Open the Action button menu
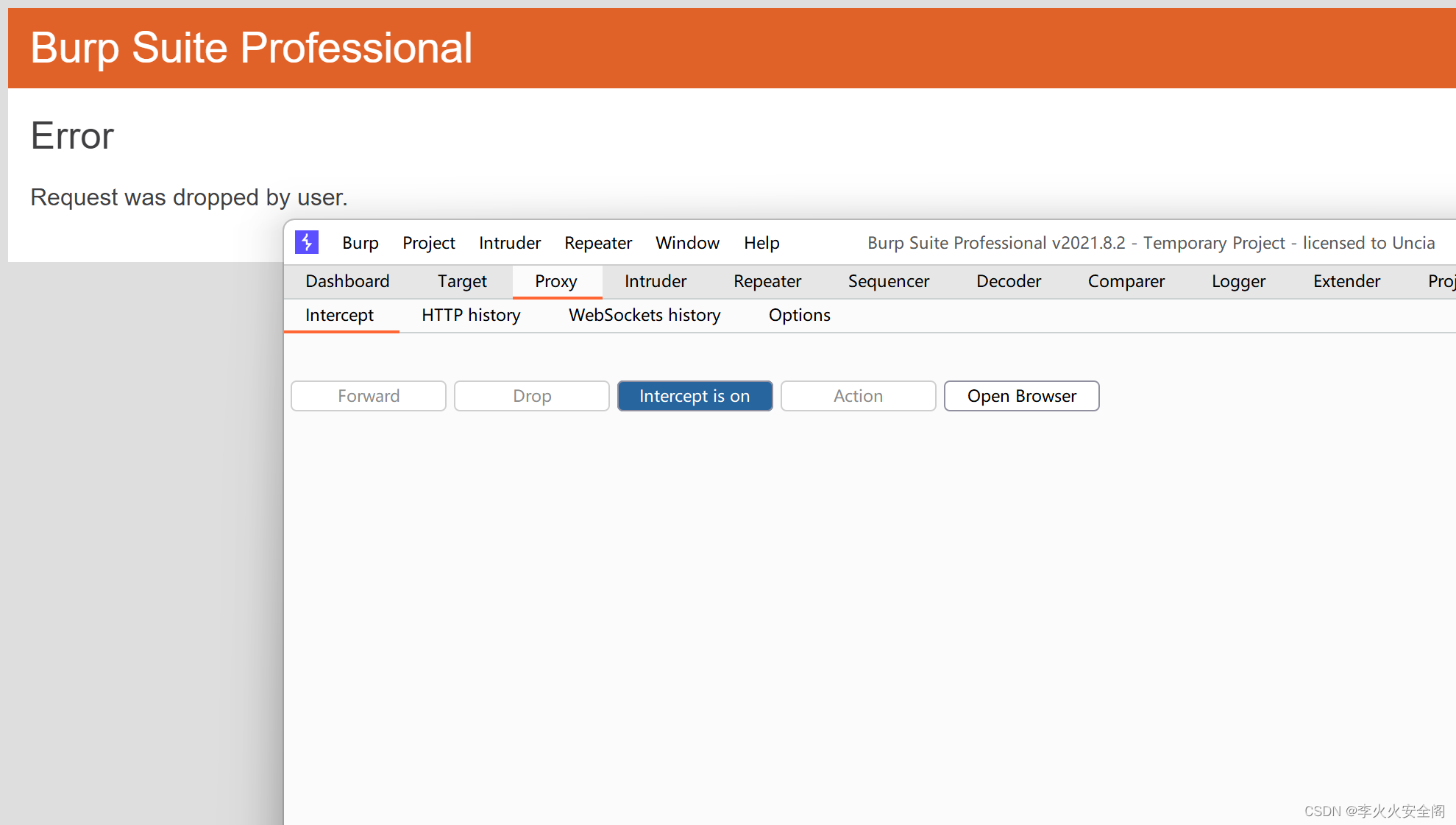Screen dimensions: 1456x825 point(859,396)
